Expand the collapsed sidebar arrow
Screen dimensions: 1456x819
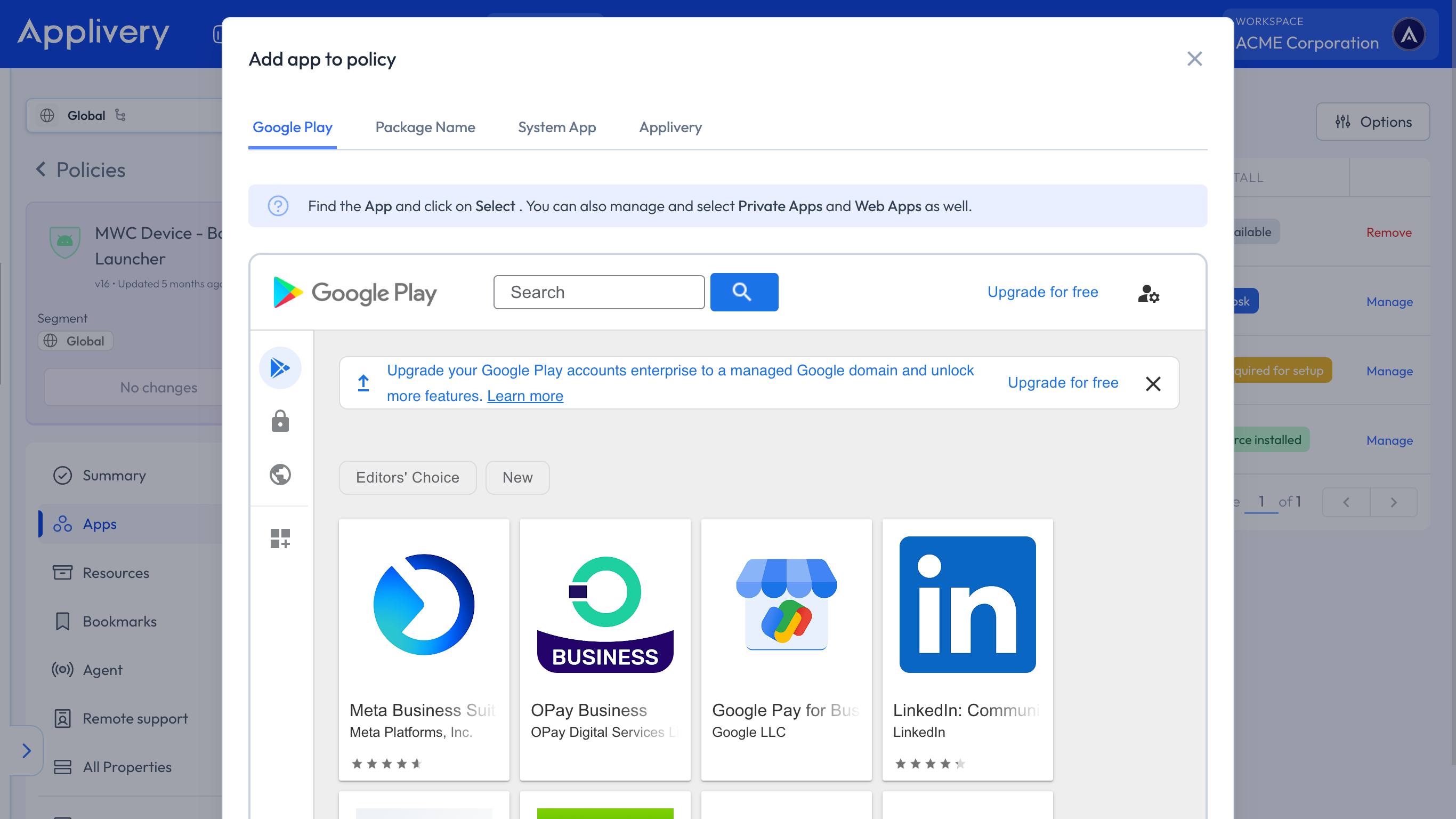click(x=27, y=751)
